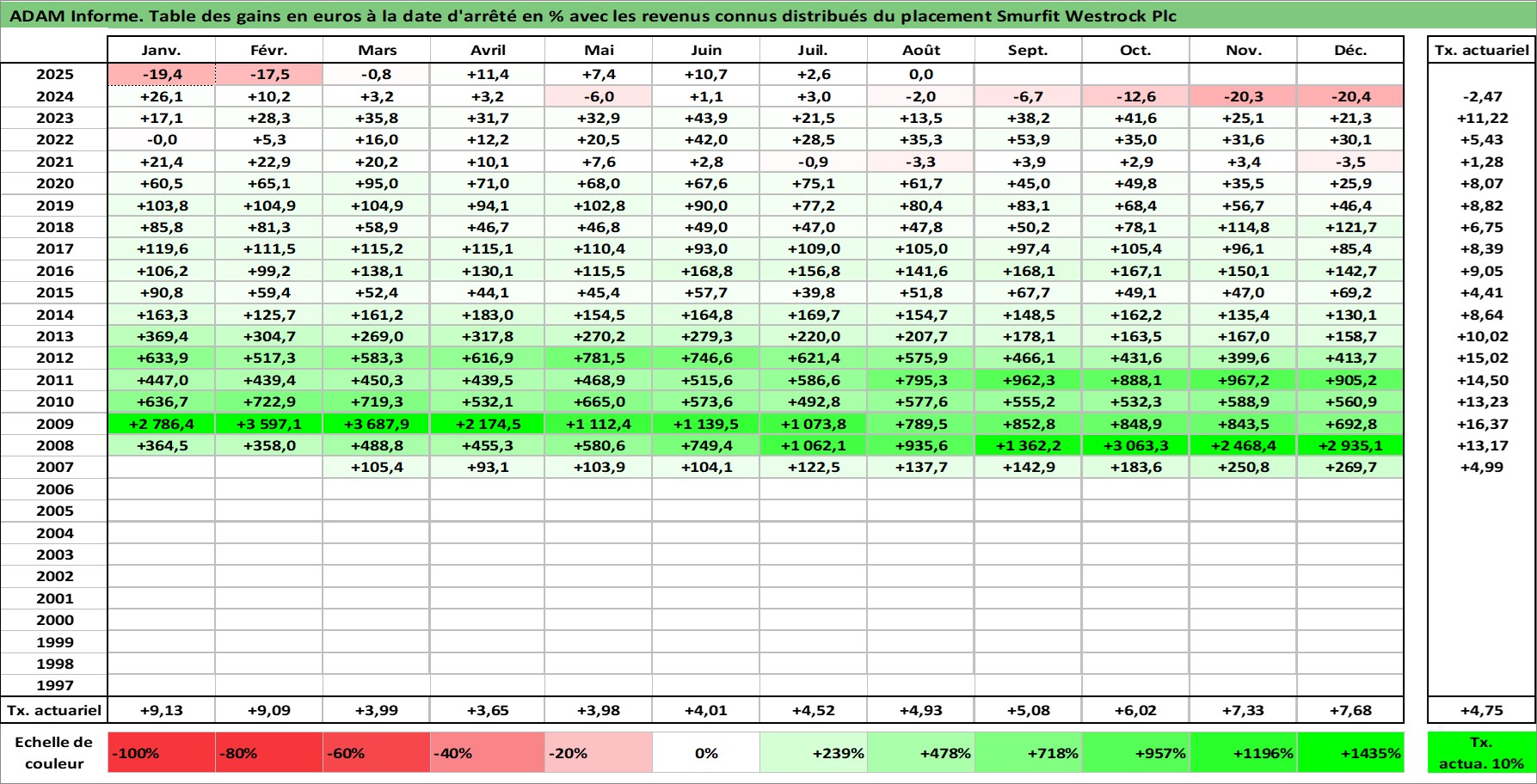Select cell with value +105,4 in 2007 row

click(x=377, y=468)
